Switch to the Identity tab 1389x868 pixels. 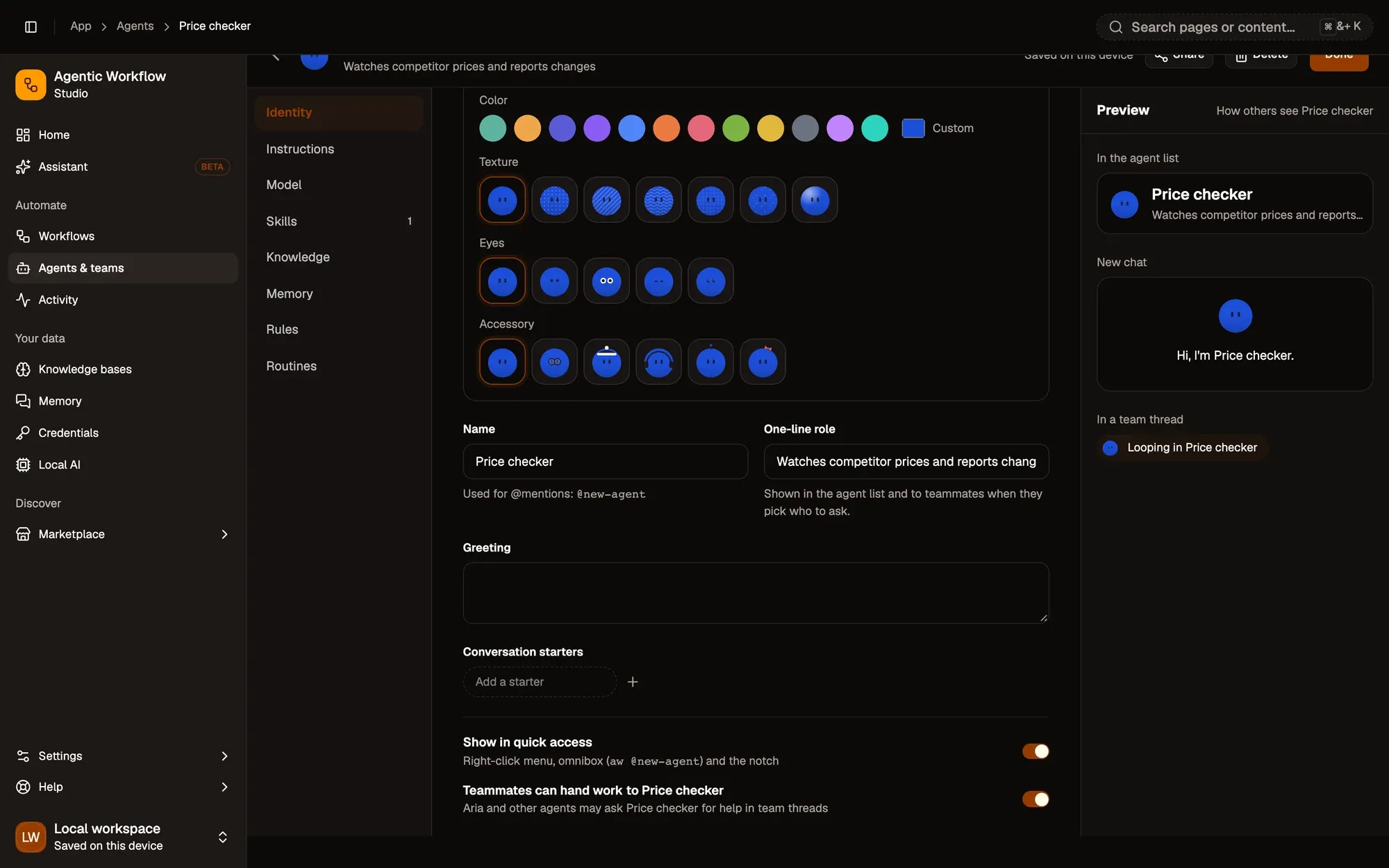[339, 112]
